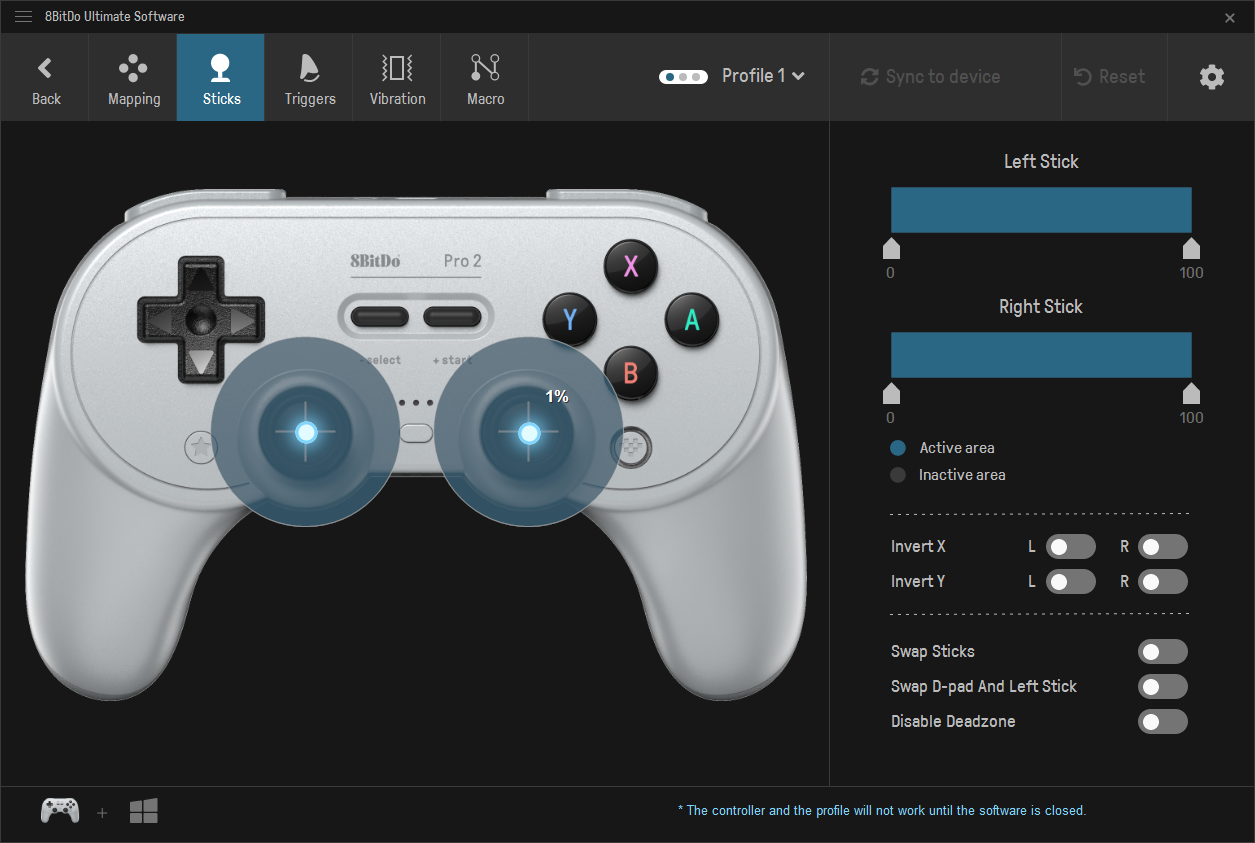Toggle Invert Y for right stick
1255x843 pixels.
coord(1163,582)
